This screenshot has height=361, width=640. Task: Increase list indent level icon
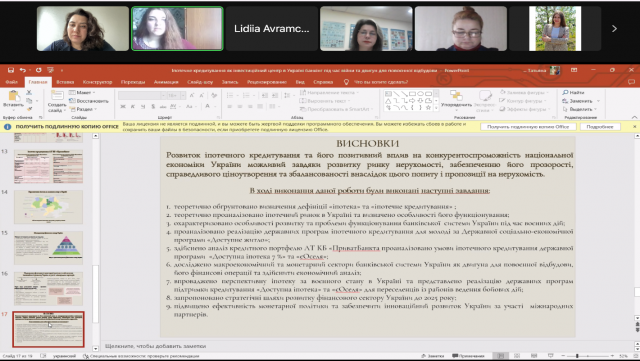[274, 95]
